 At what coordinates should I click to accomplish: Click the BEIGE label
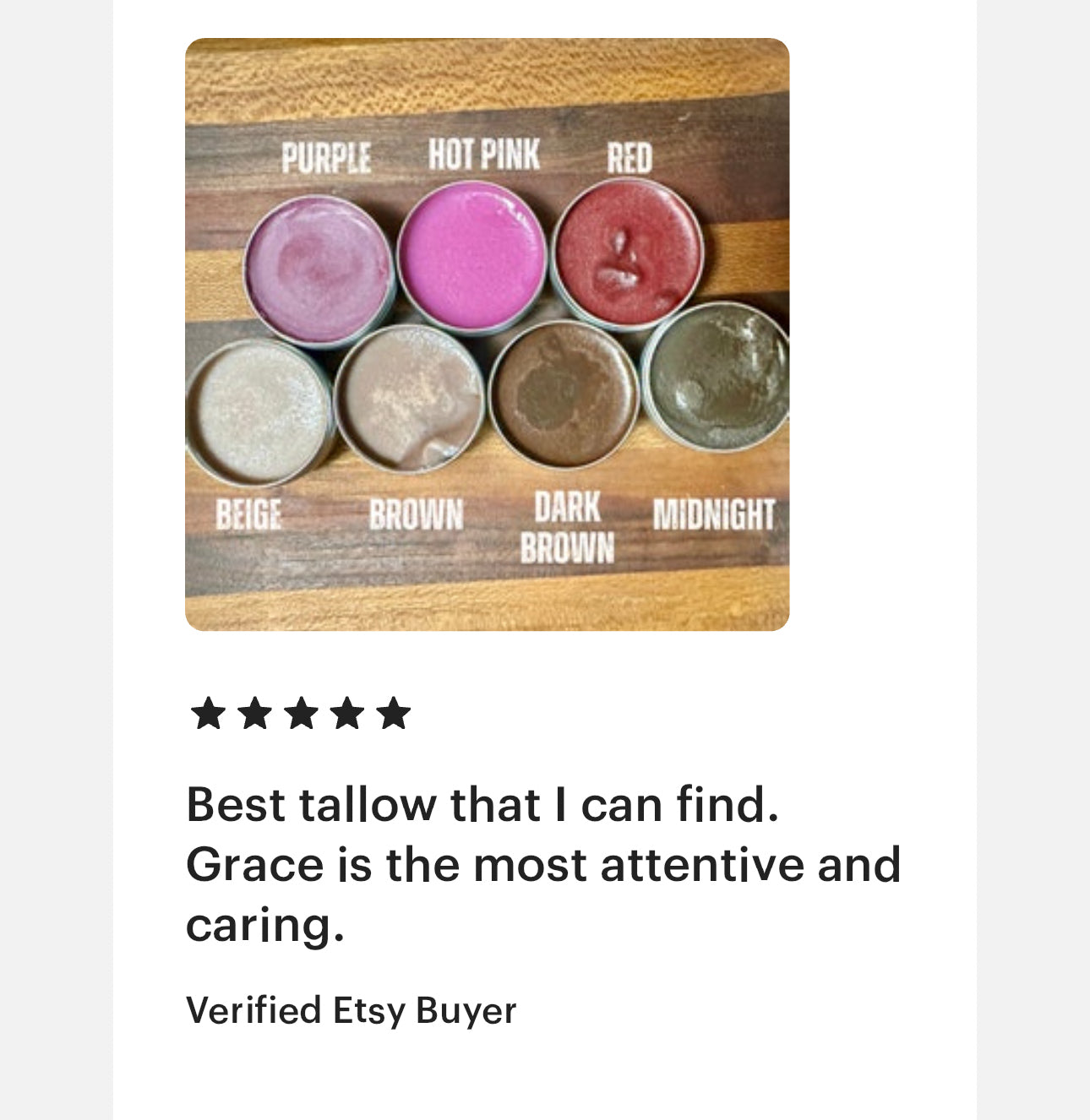248,514
